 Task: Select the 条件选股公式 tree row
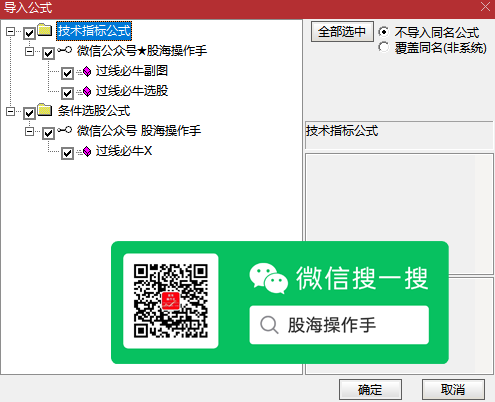[x=94, y=111]
